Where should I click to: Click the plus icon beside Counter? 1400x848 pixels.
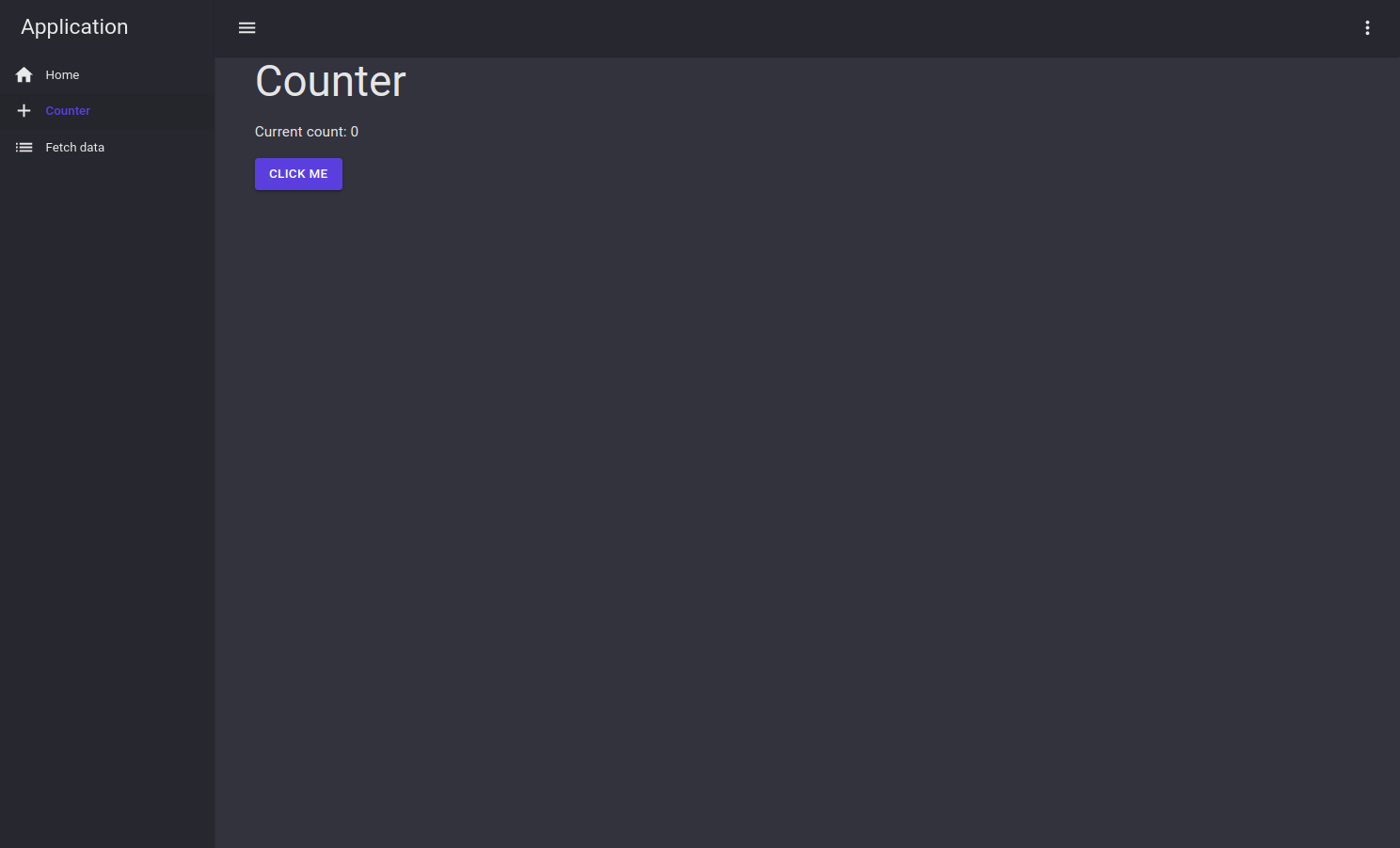pyautogui.click(x=24, y=110)
